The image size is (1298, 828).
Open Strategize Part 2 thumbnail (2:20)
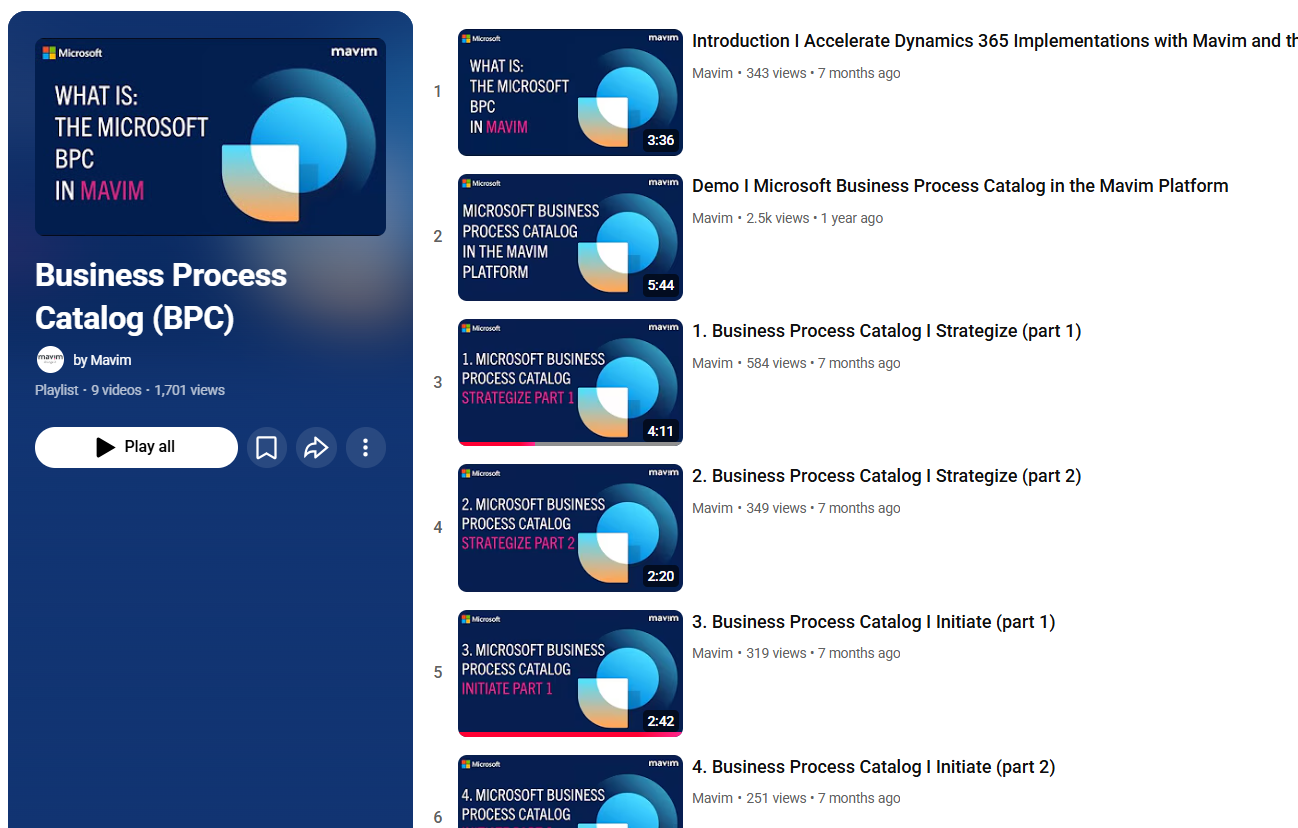(x=570, y=528)
